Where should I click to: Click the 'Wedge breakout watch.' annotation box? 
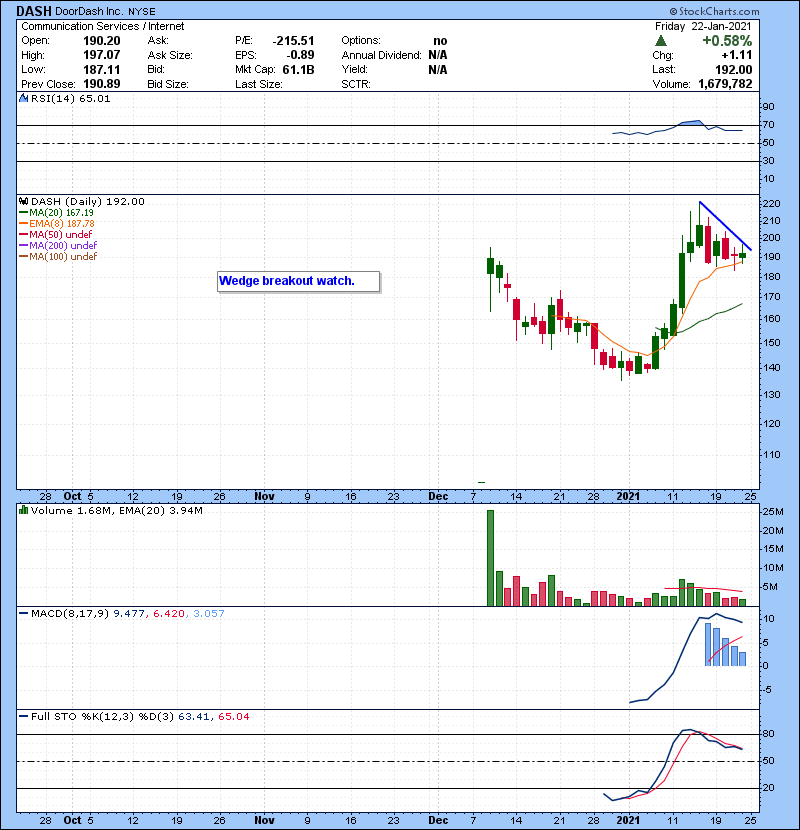point(298,281)
